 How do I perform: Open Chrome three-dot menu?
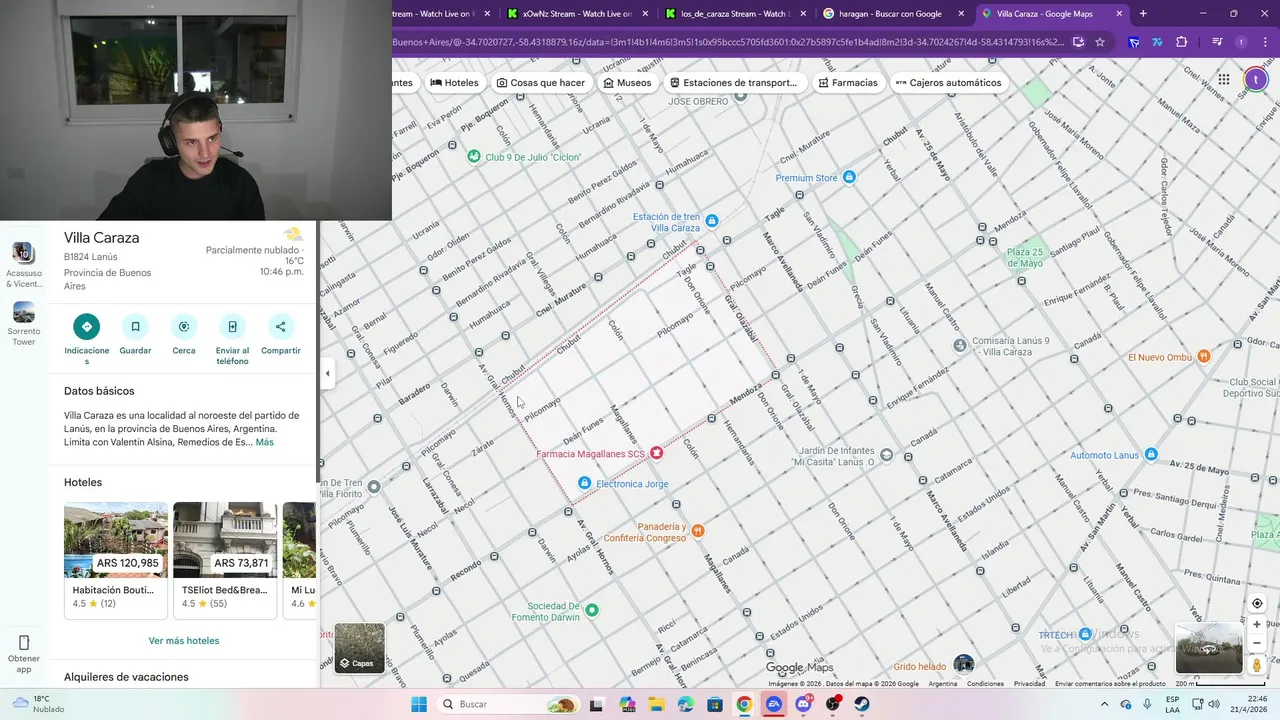1266,42
